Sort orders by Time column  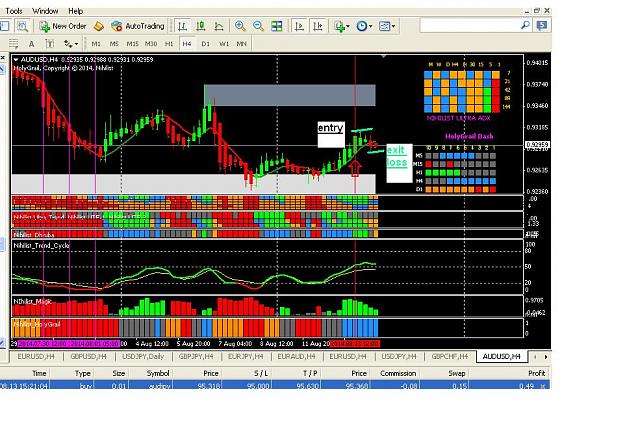39,374
